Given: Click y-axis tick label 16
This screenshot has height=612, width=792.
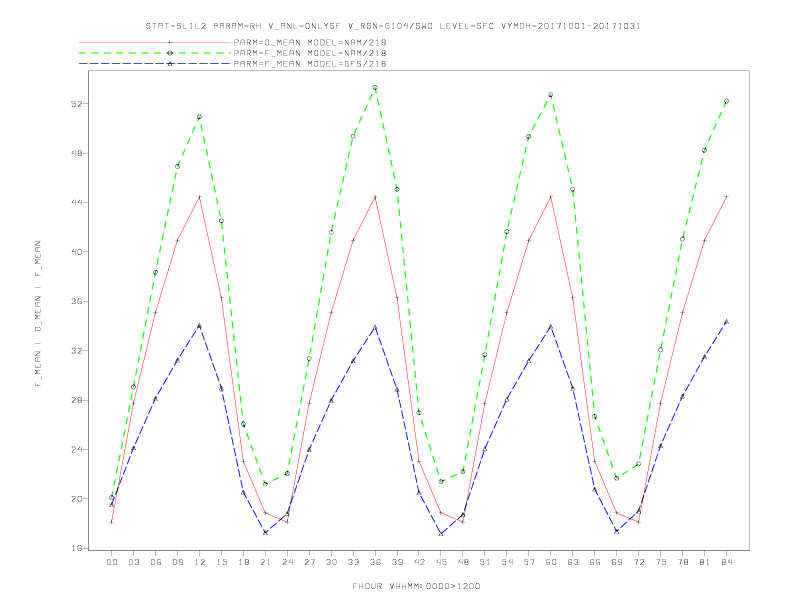Looking at the screenshot, I should click(x=78, y=548).
